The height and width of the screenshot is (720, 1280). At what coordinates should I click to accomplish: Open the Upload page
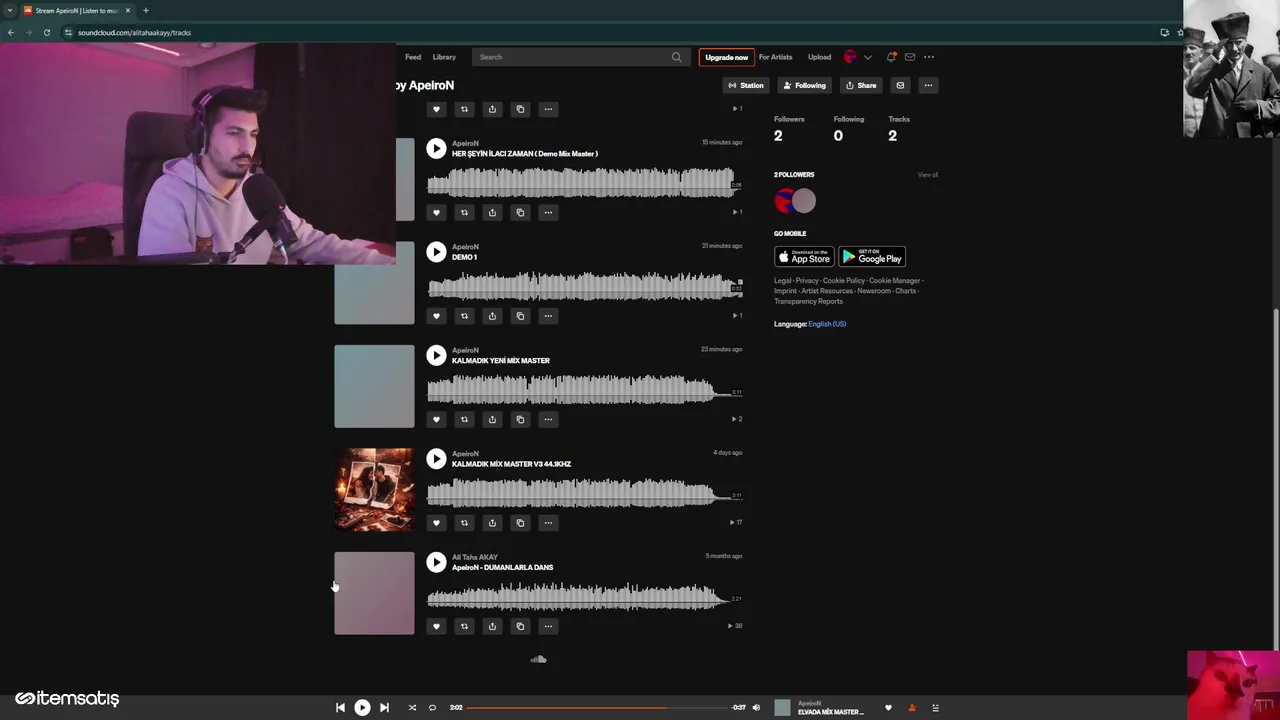click(819, 57)
